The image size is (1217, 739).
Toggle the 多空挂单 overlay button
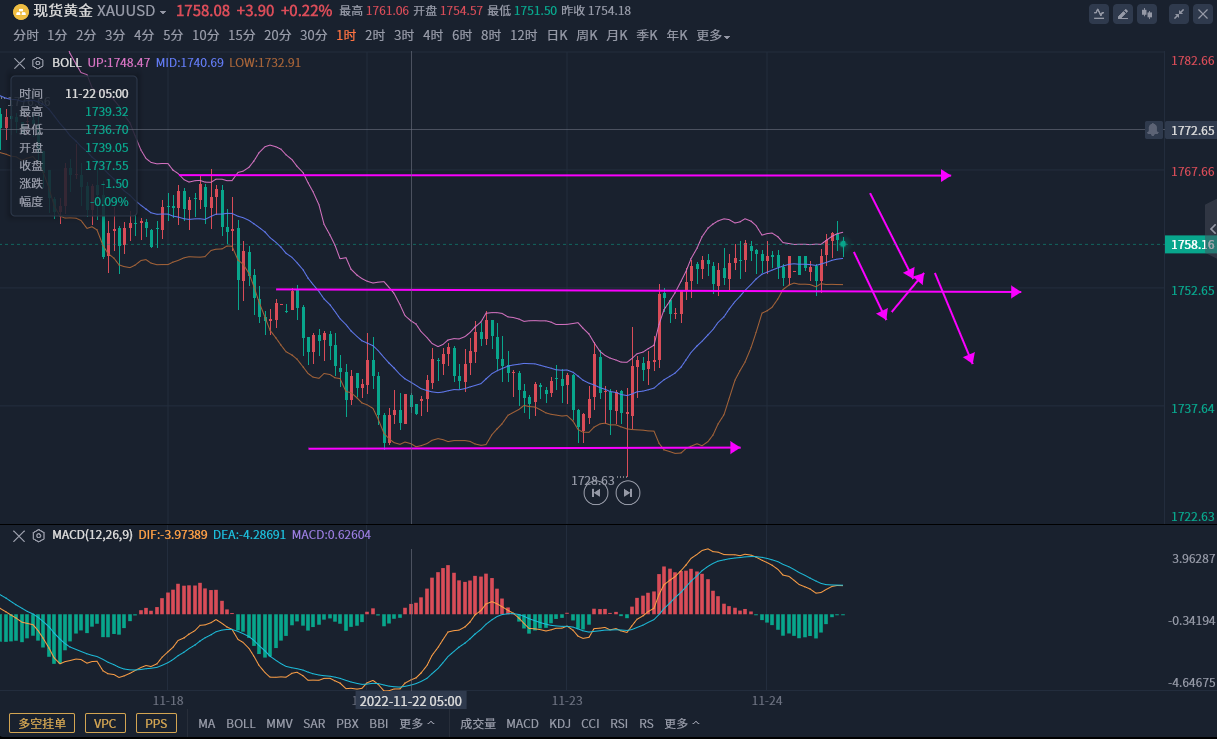(42, 723)
